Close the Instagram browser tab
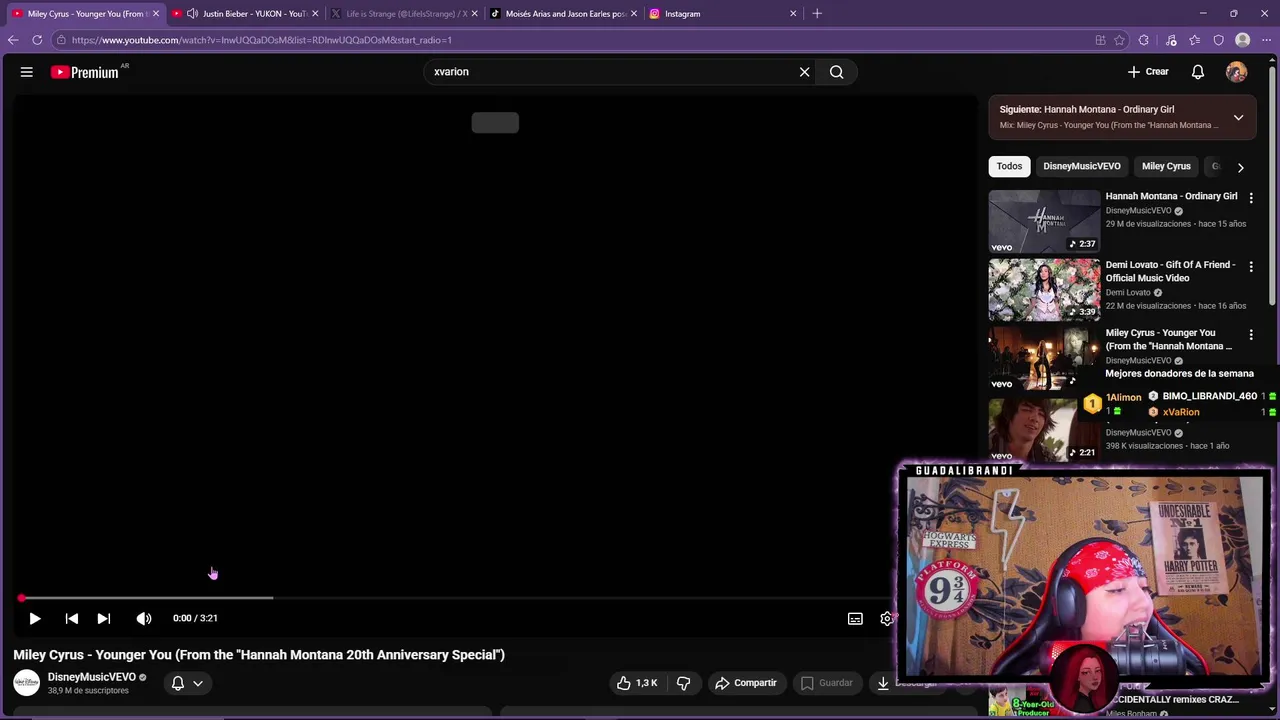 point(793,14)
